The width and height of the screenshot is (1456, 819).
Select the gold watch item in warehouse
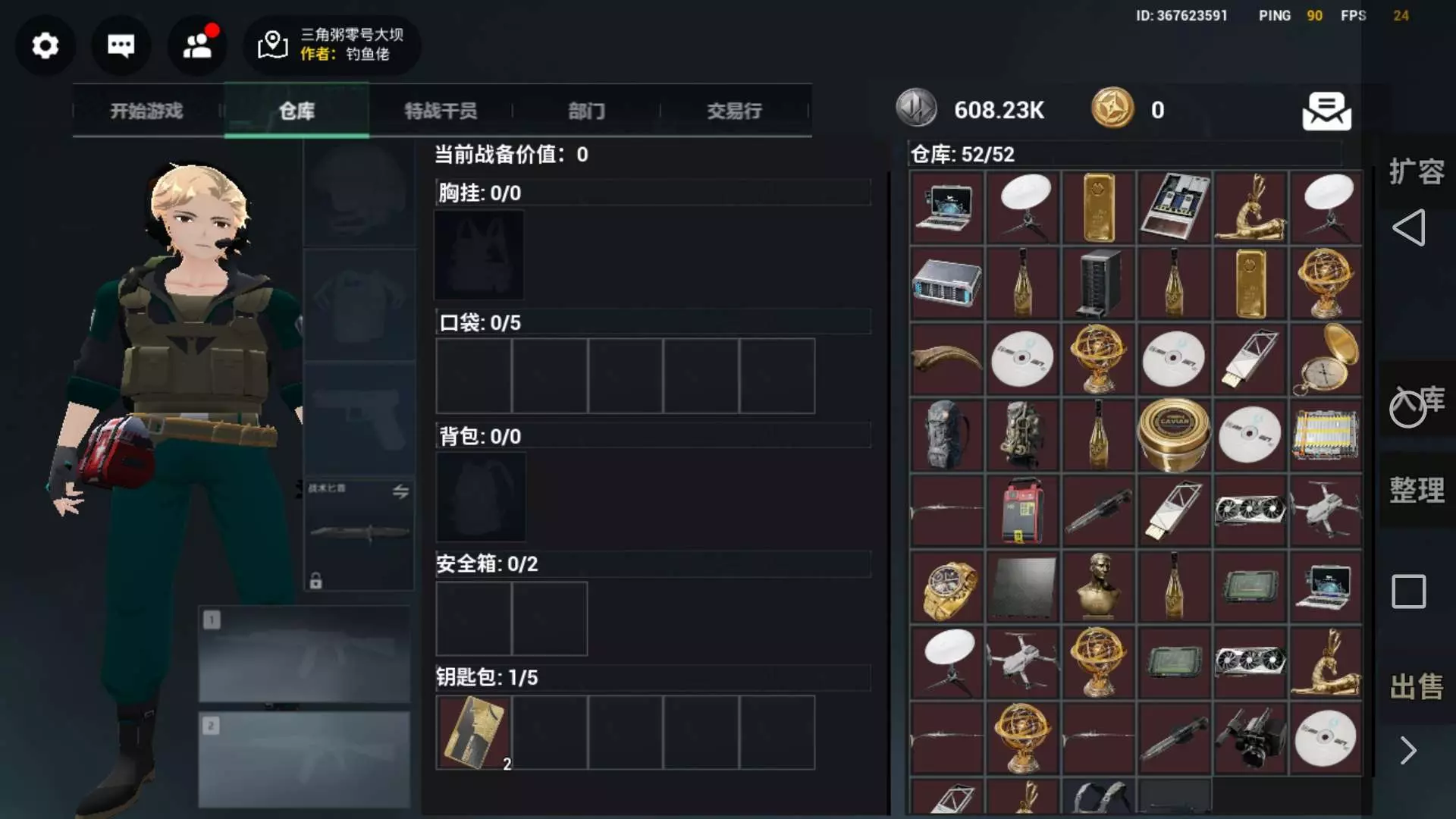click(x=947, y=588)
